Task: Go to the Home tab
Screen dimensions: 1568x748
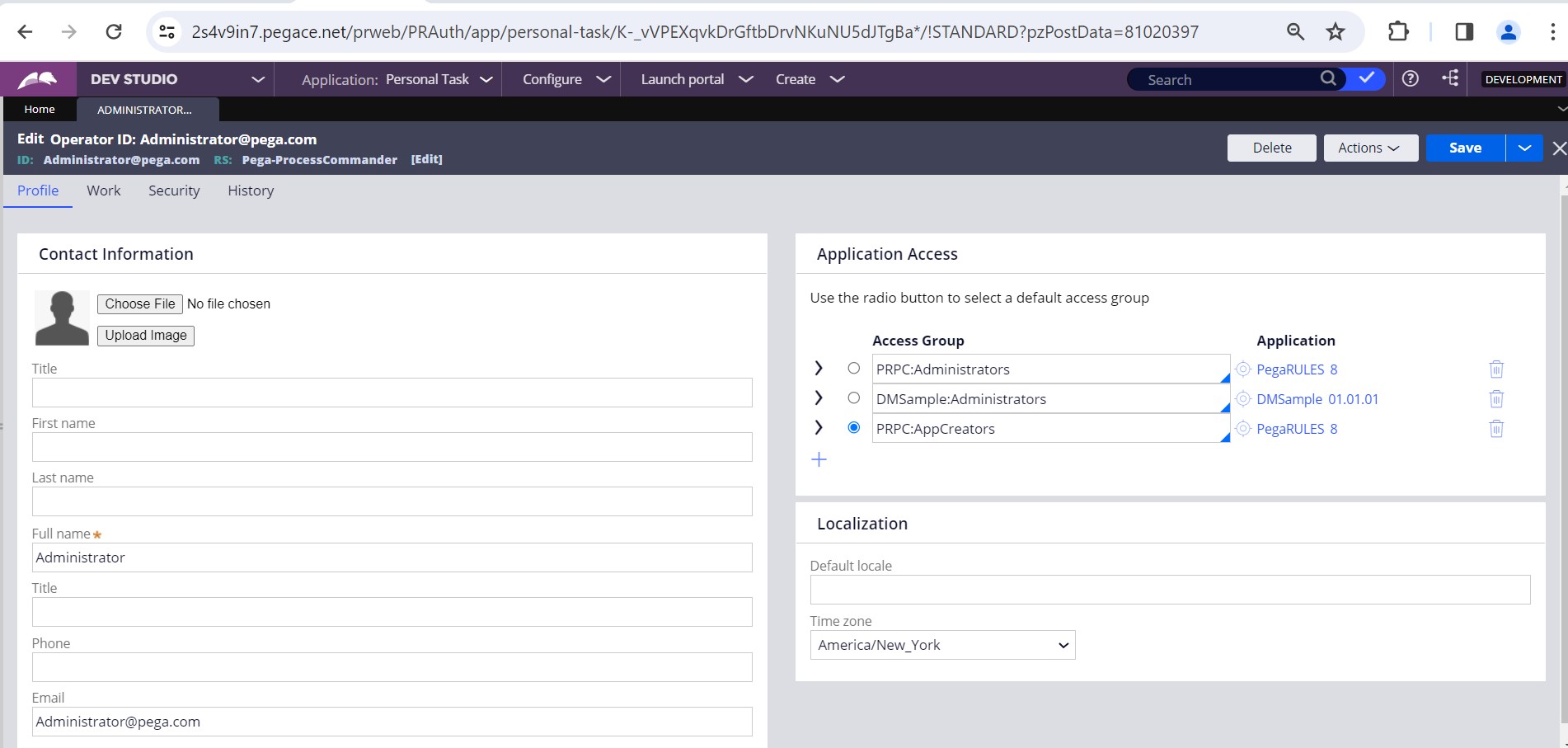Action: [40, 109]
